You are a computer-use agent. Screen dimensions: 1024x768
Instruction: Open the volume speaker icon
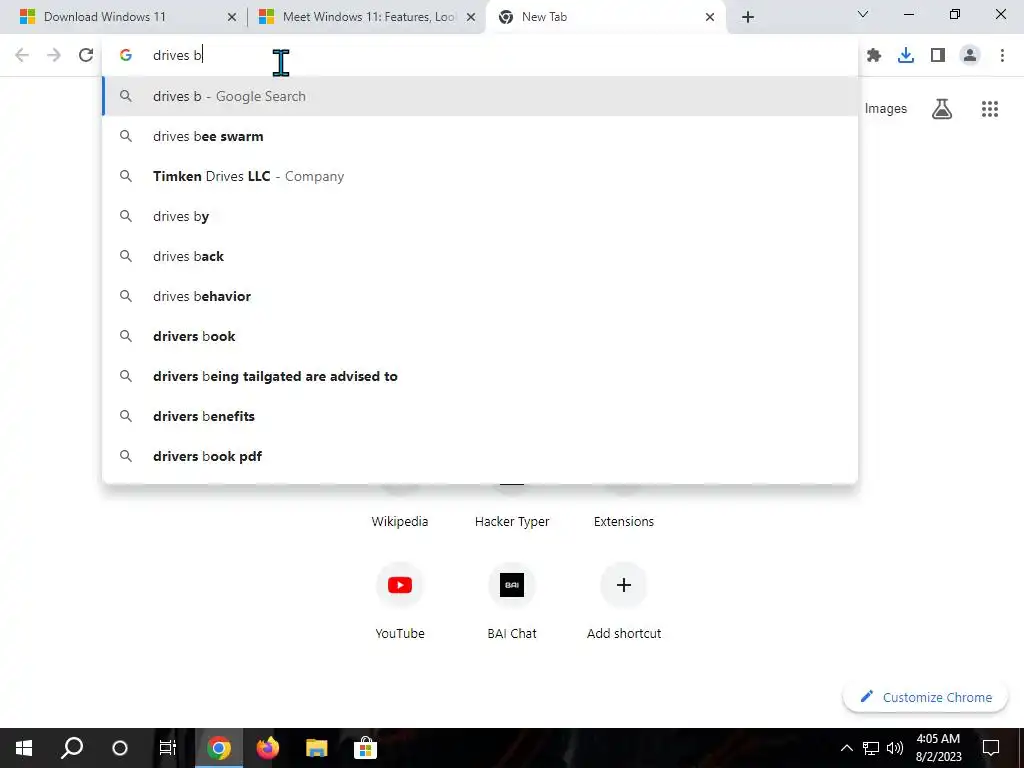[895, 748]
